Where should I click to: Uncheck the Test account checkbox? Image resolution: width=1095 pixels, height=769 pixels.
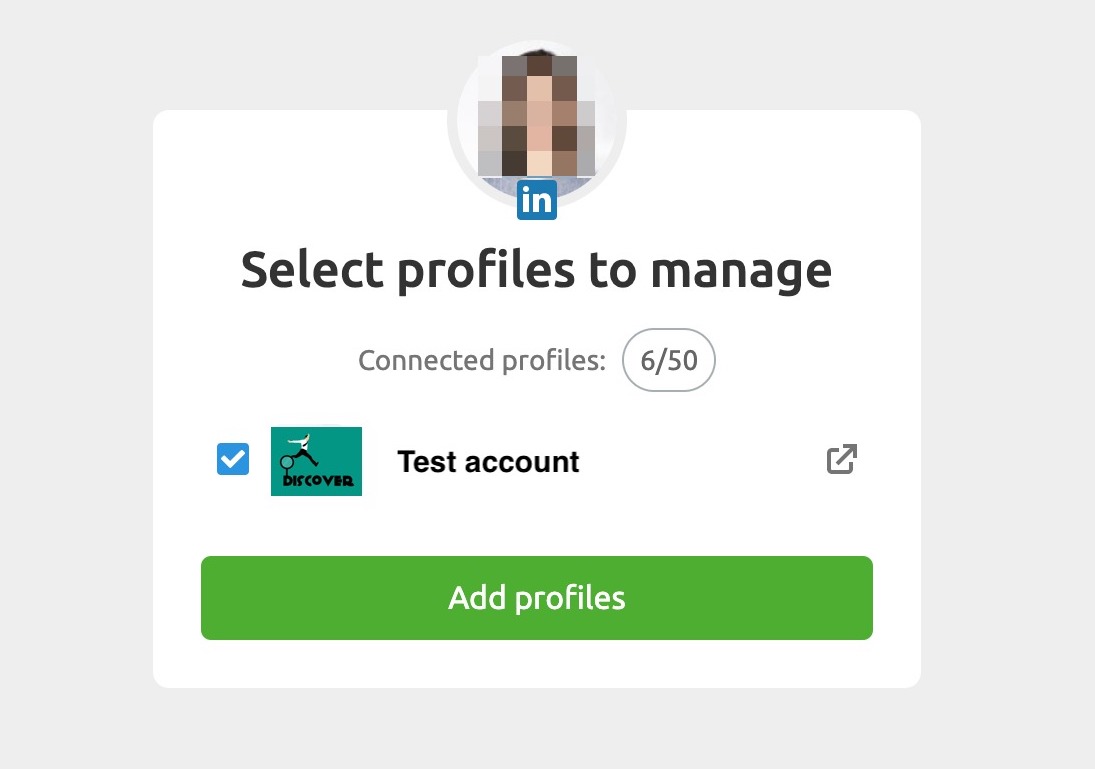click(x=233, y=460)
